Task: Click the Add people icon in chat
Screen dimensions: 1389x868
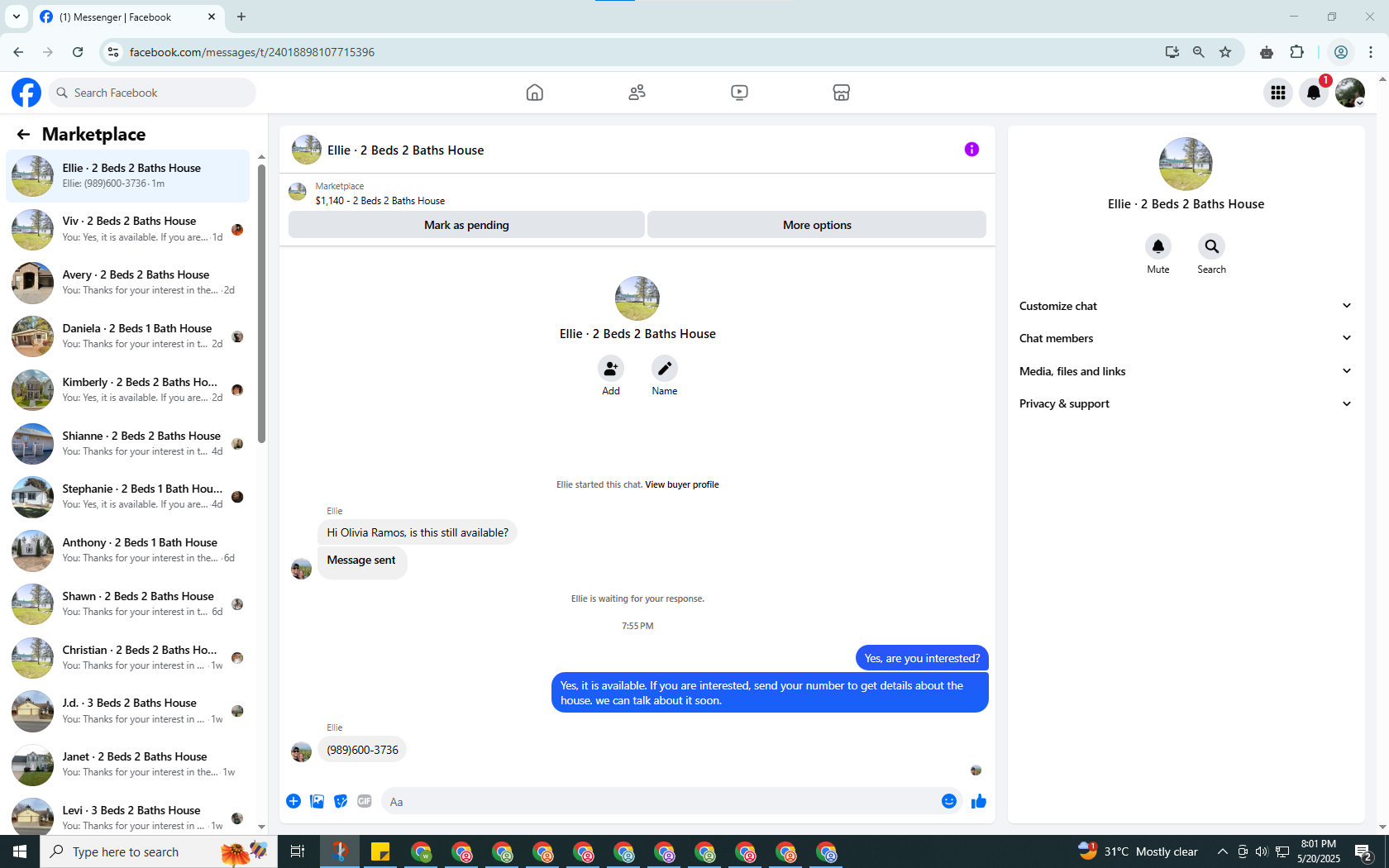Action: (x=611, y=369)
